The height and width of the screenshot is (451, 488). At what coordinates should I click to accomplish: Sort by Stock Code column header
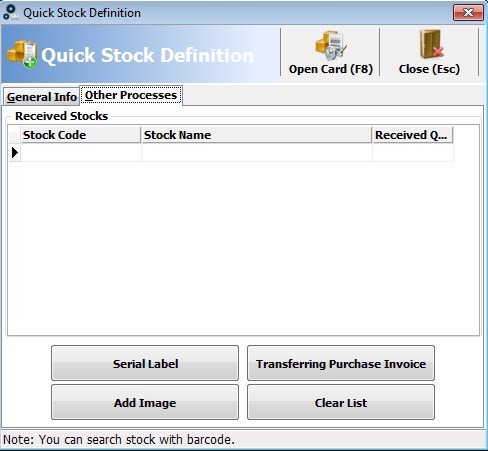(81, 135)
